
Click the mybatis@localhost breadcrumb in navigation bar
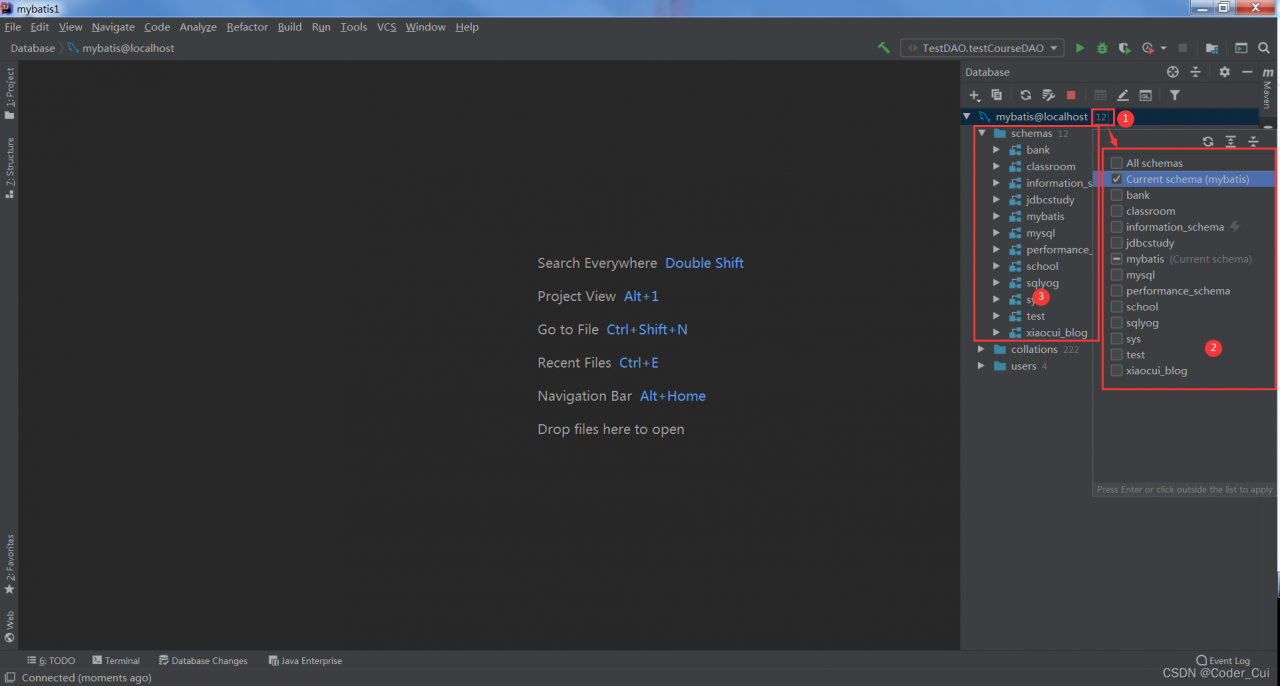point(120,48)
